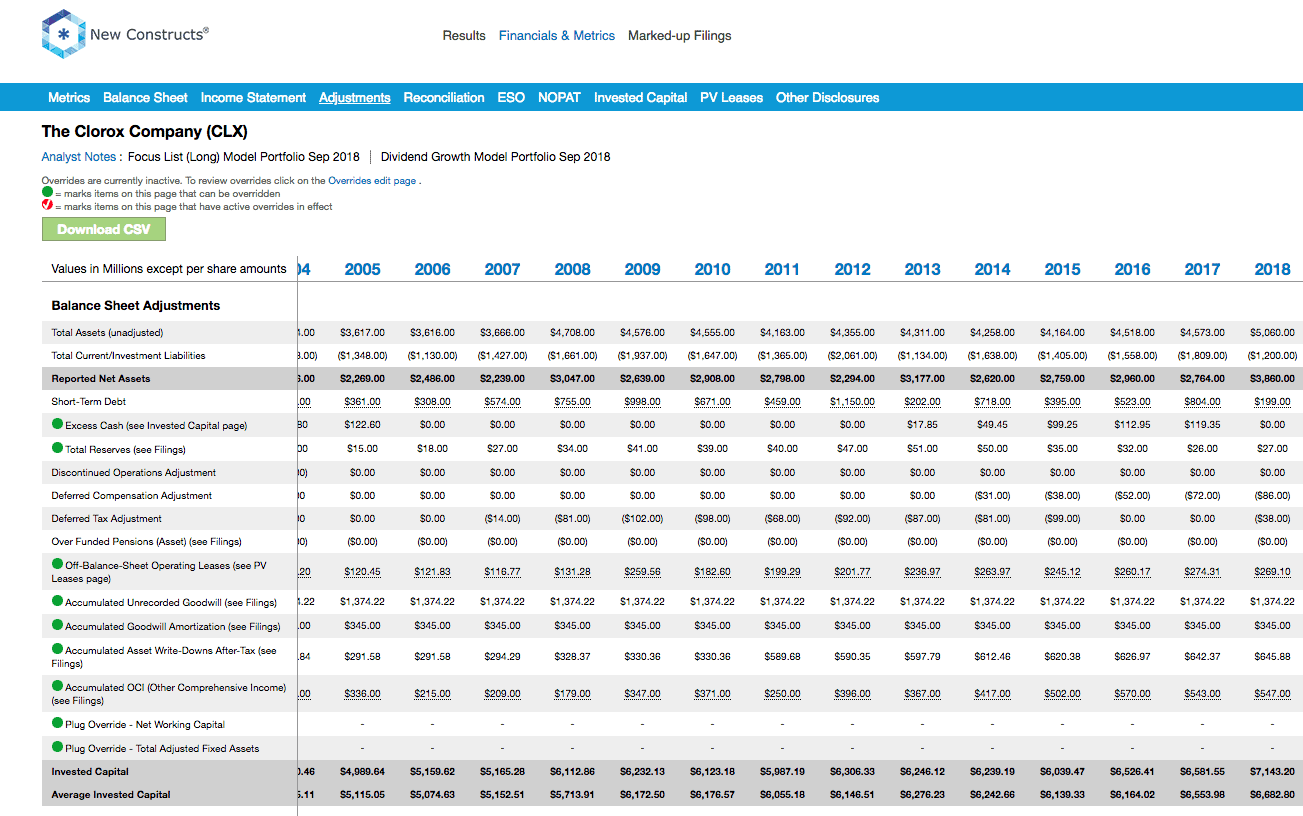Open Financials & Metrics section
The width and height of the screenshot is (1303, 816).
tap(557, 35)
